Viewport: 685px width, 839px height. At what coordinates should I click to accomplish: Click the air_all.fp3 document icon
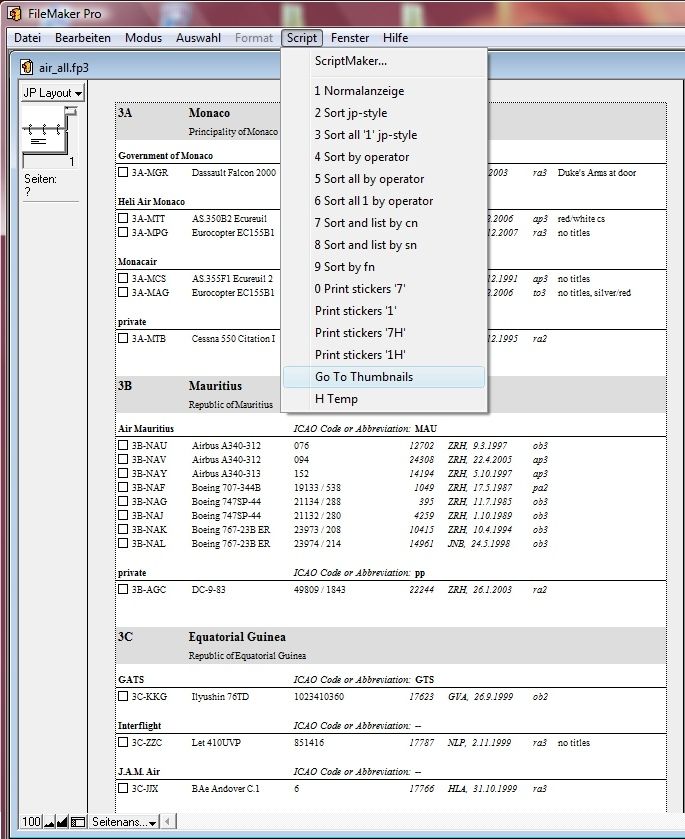26,67
